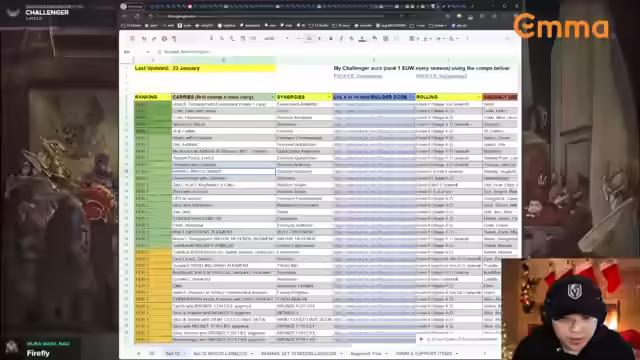
Task: Open the all sheets list
Action: pos(151,353)
